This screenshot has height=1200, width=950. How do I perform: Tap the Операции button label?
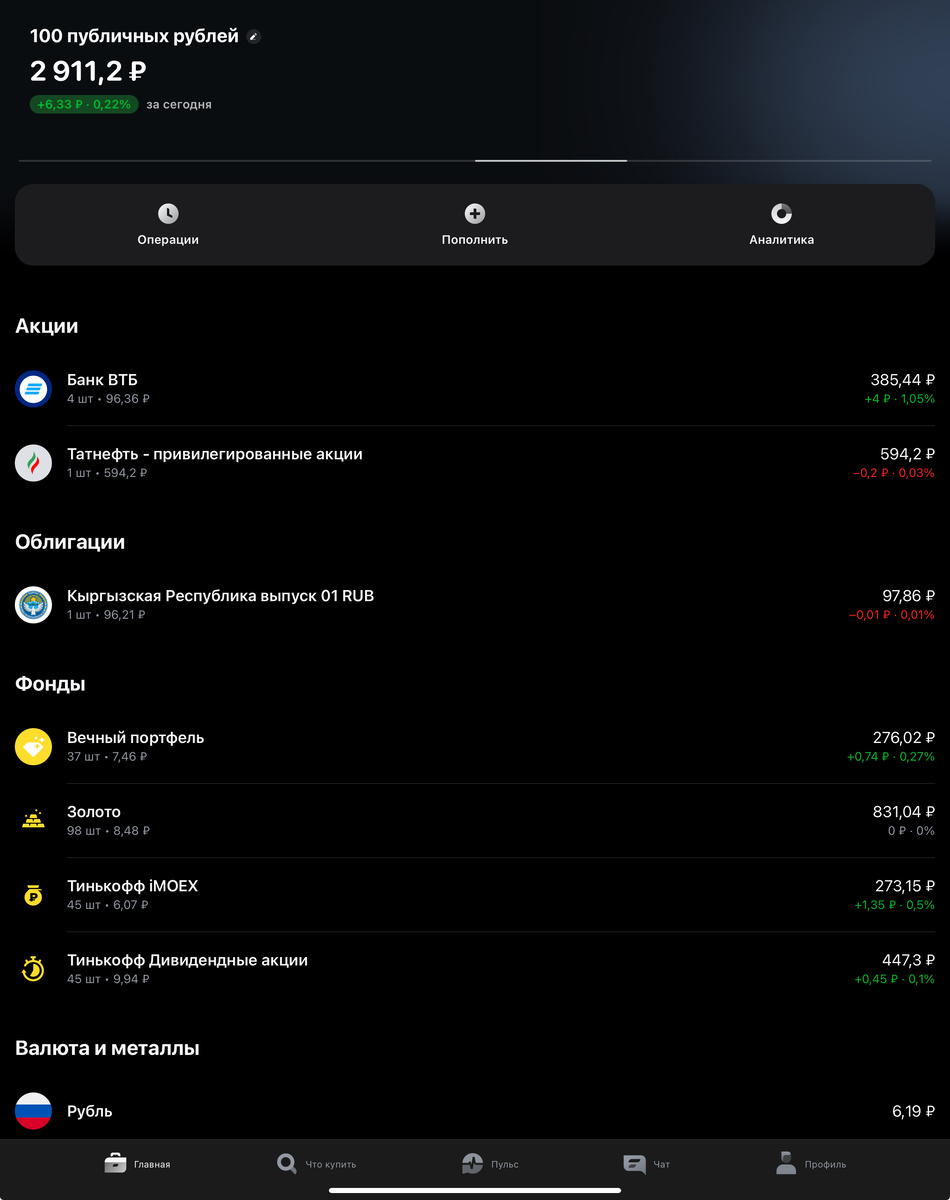168,240
